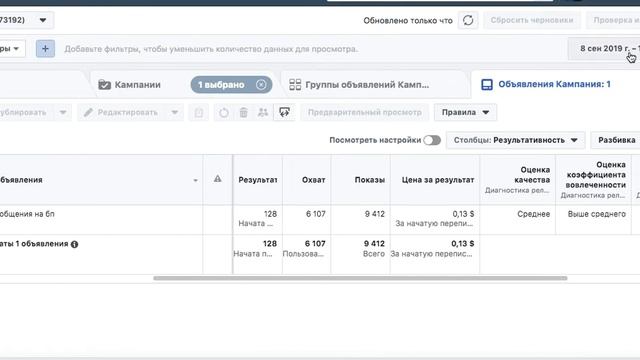Open the date range picker '8 сен 2019 г.'

(605, 49)
